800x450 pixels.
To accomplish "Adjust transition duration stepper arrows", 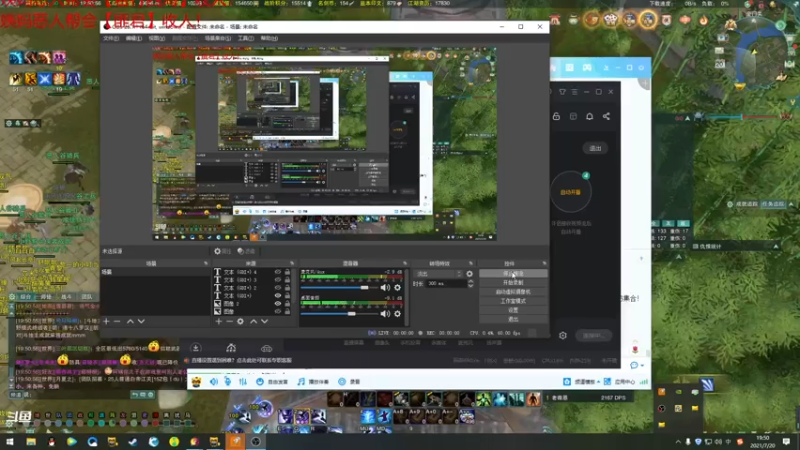I will [x=470, y=284].
